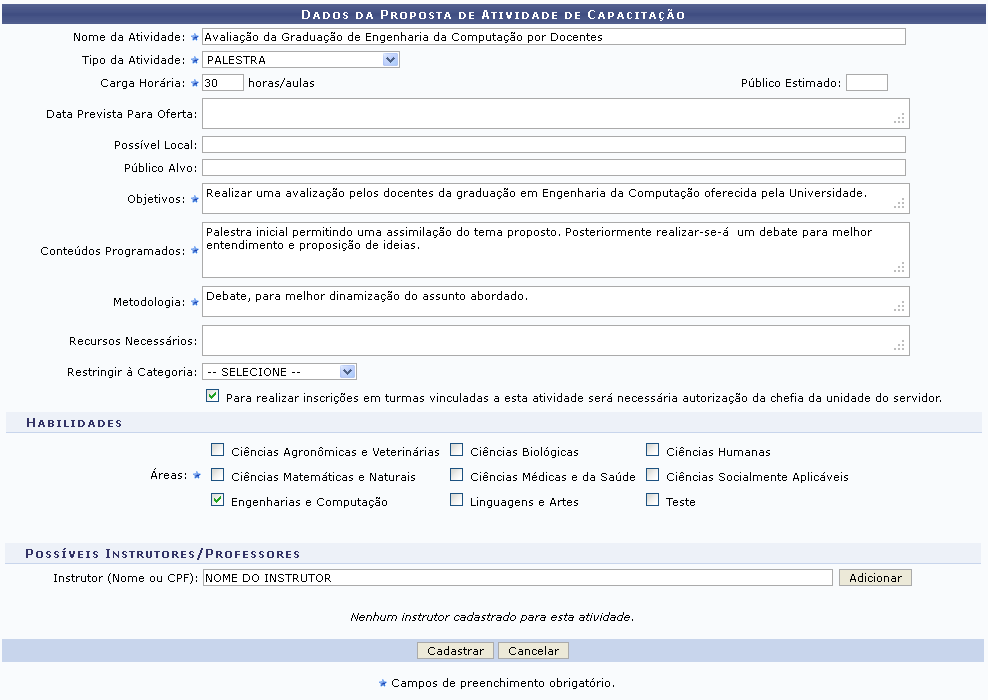The height and width of the screenshot is (700, 988).
Task: Uncheck Engenharias e Computação area
Action: [217, 501]
